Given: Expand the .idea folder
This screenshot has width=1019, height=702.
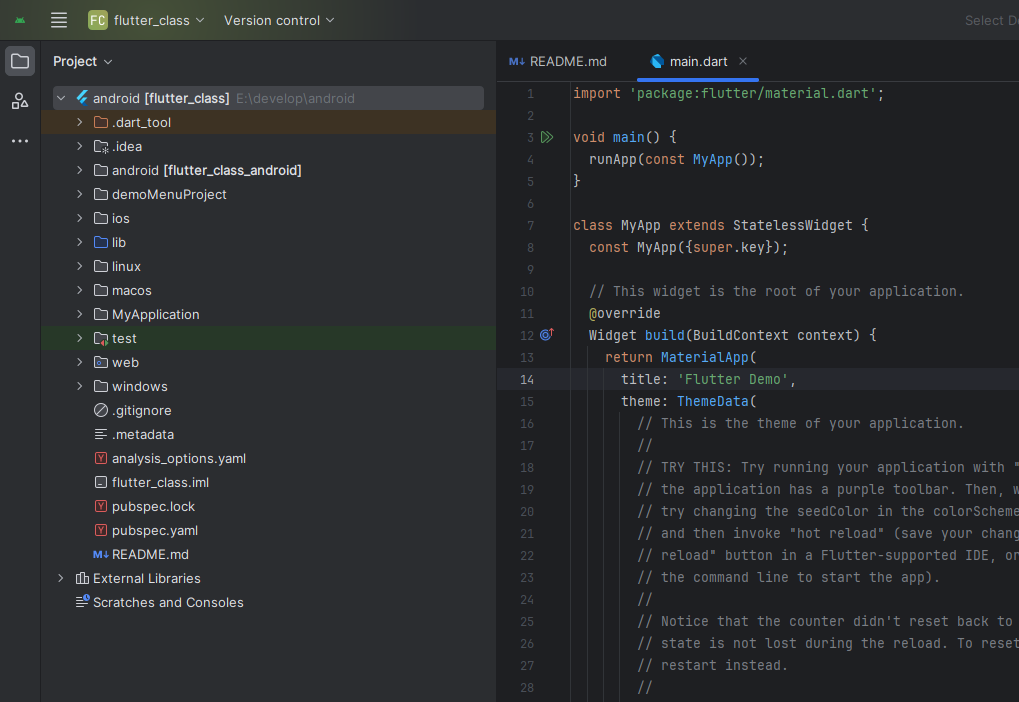Looking at the screenshot, I should pos(79,146).
